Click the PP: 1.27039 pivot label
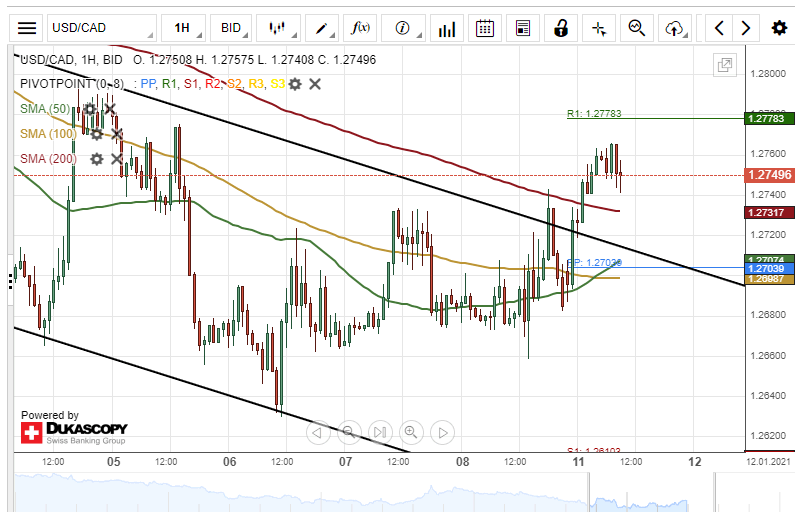 click(594, 263)
